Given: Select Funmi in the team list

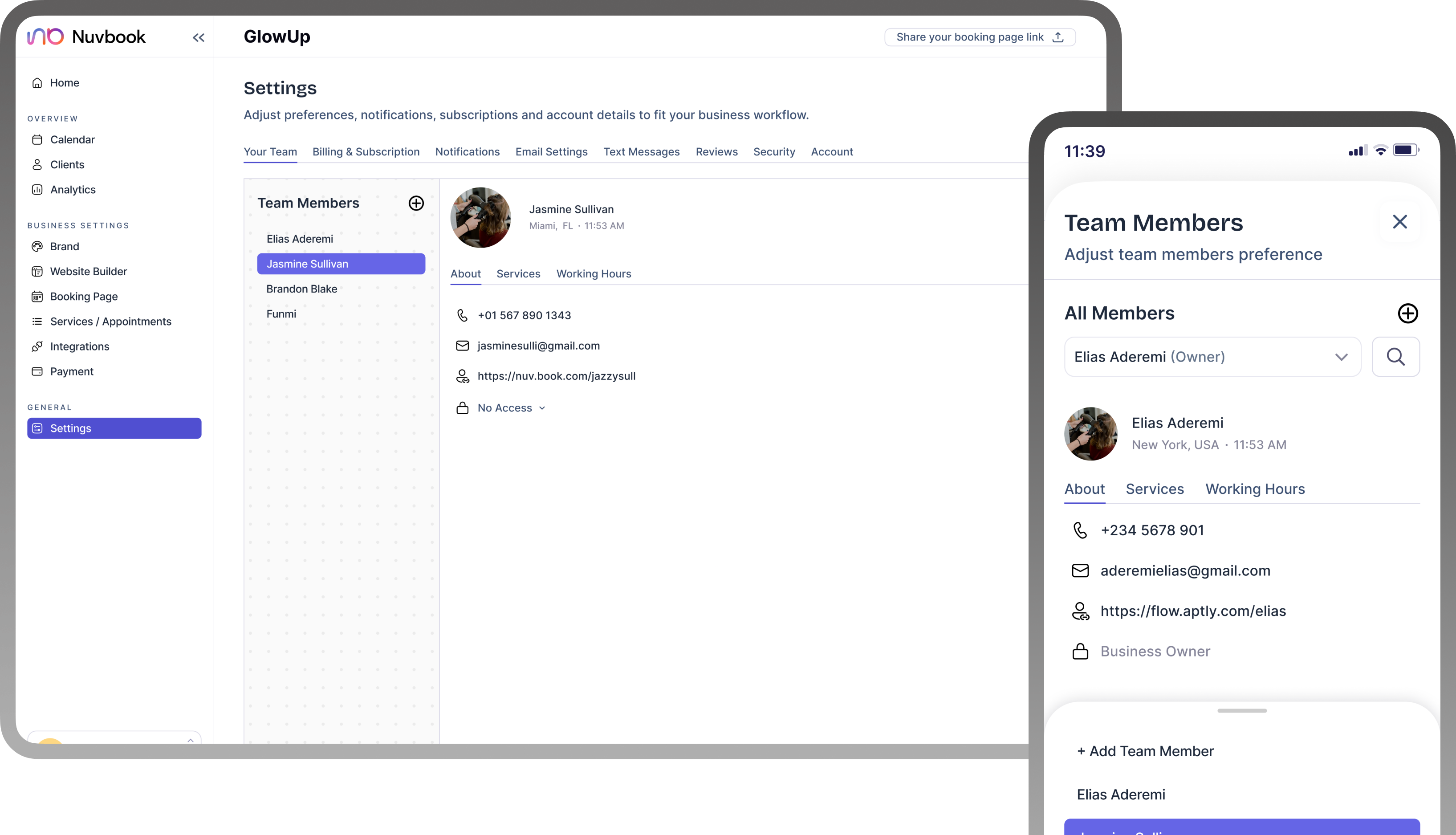Looking at the screenshot, I should point(341,314).
